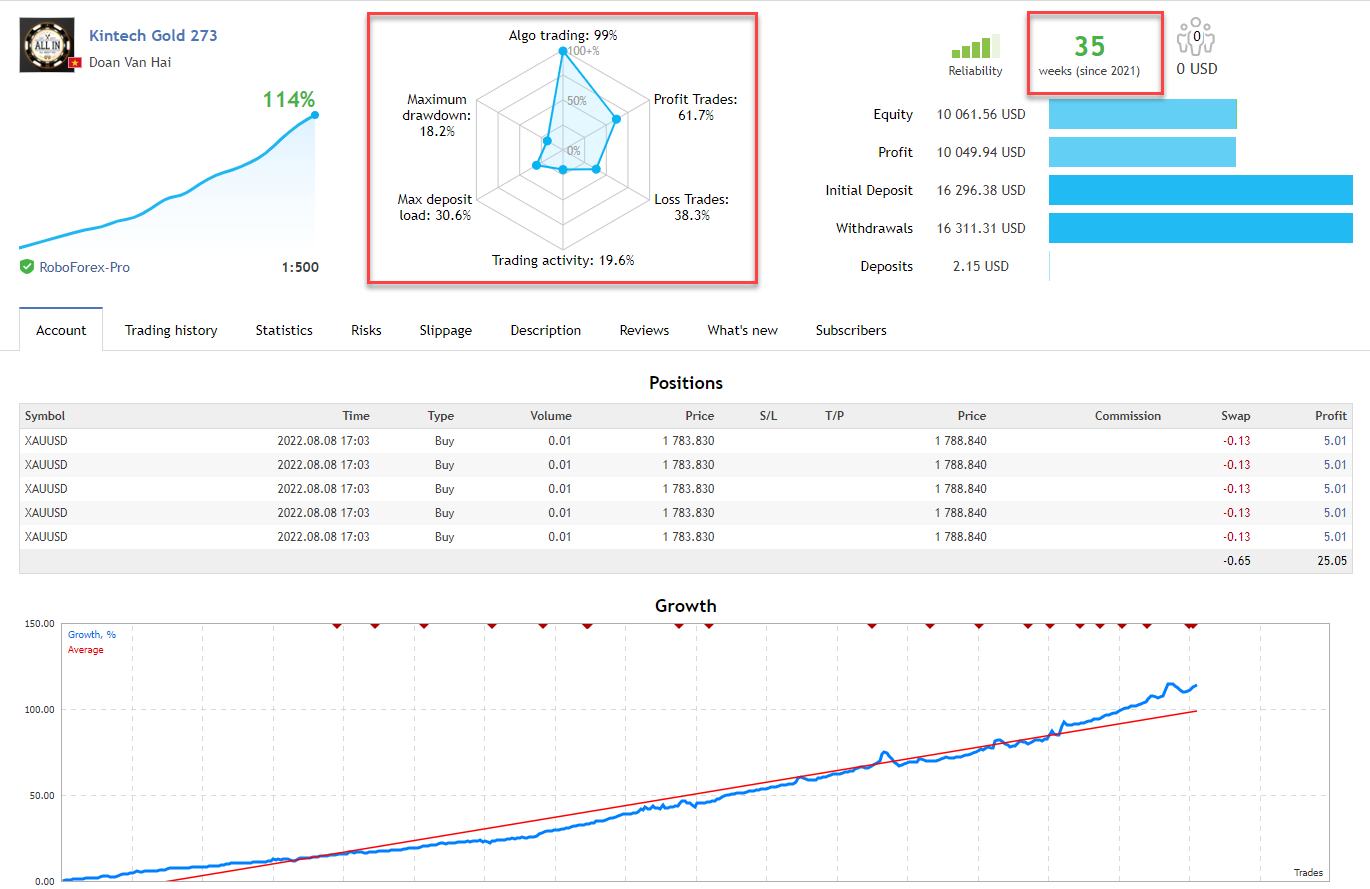Image resolution: width=1370 pixels, height=889 pixels.
Task: Click the Algo trading: 99% label
Action: pos(563,35)
